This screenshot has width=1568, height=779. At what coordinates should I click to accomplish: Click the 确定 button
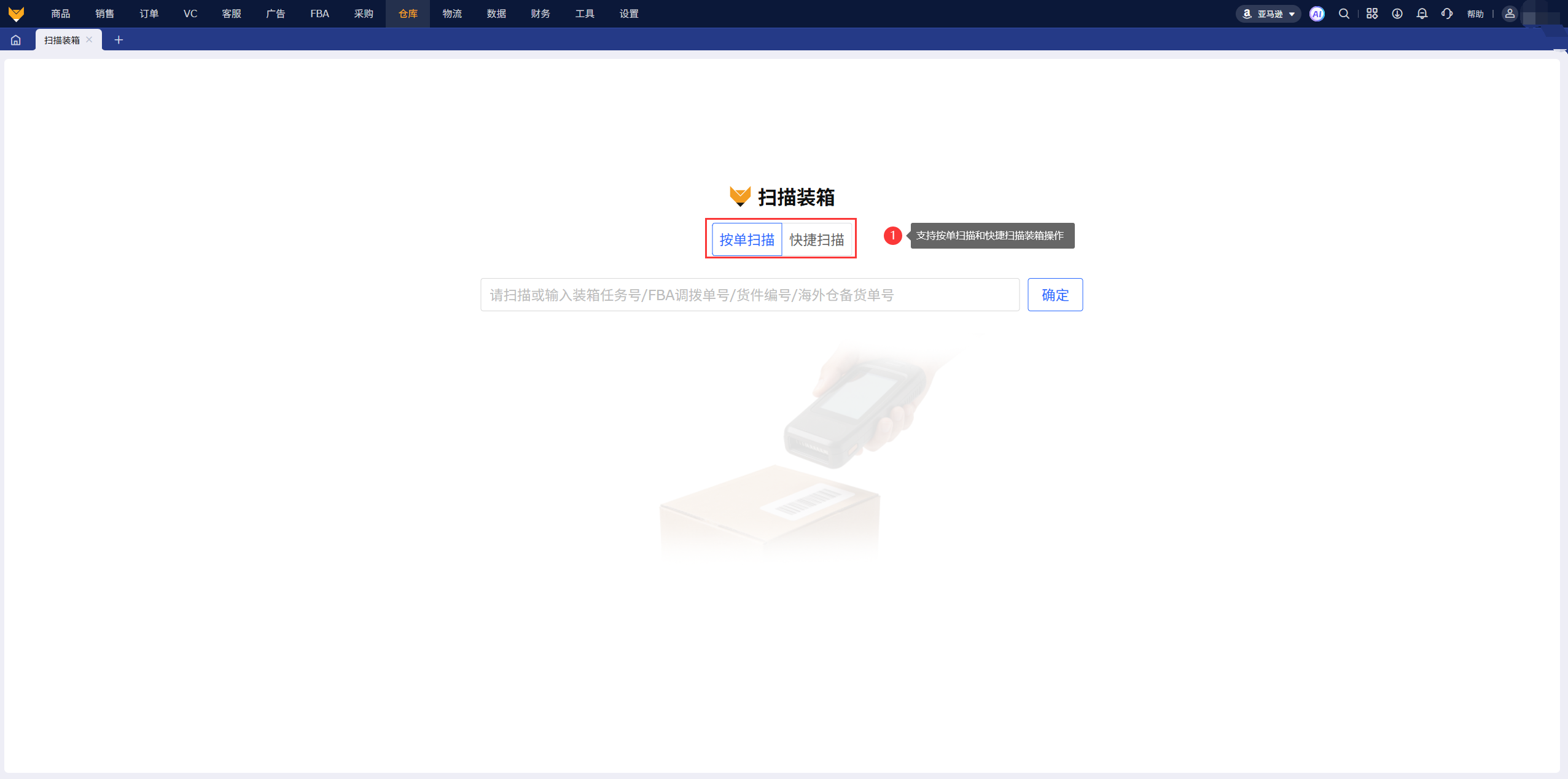(1055, 295)
